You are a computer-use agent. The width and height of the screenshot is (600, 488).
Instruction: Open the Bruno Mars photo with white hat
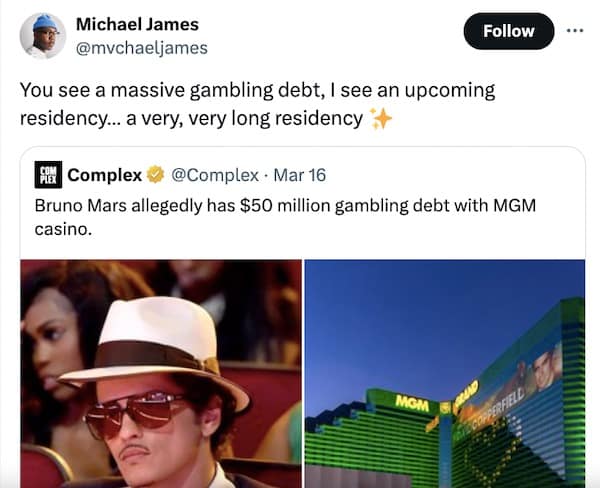(161, 374)
